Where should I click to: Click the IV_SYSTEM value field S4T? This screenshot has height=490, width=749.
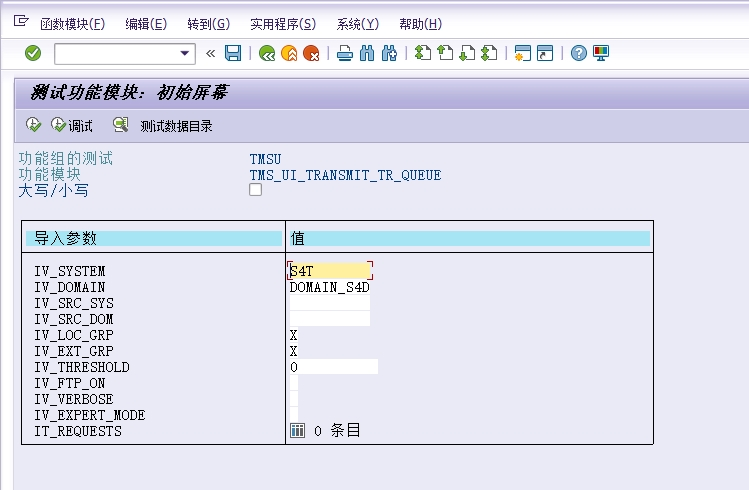coord(330,271)
